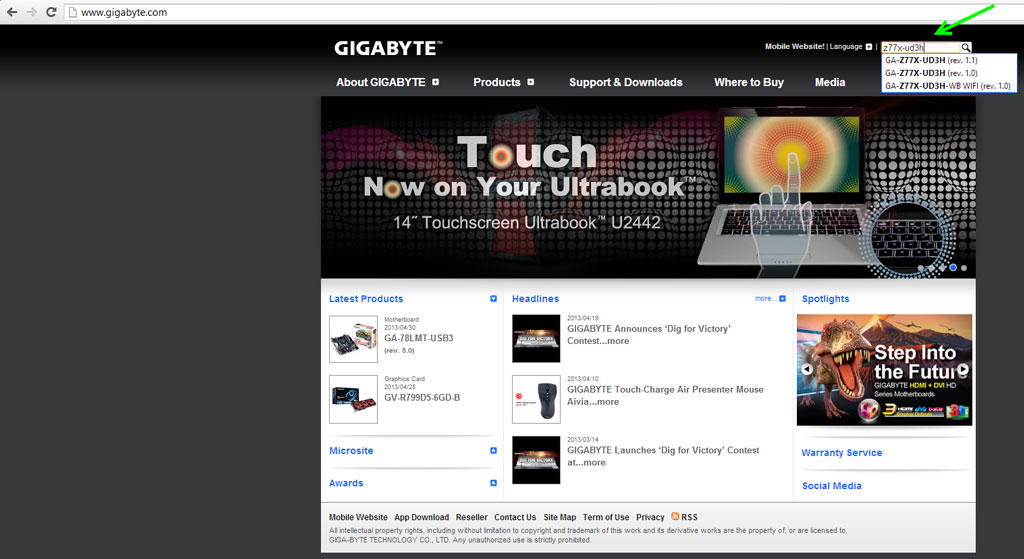Open the GA-78LMT-USB3 motherboard thumbnail
The width and height of the screenshot is (1024, 559).
coord(353,339)
